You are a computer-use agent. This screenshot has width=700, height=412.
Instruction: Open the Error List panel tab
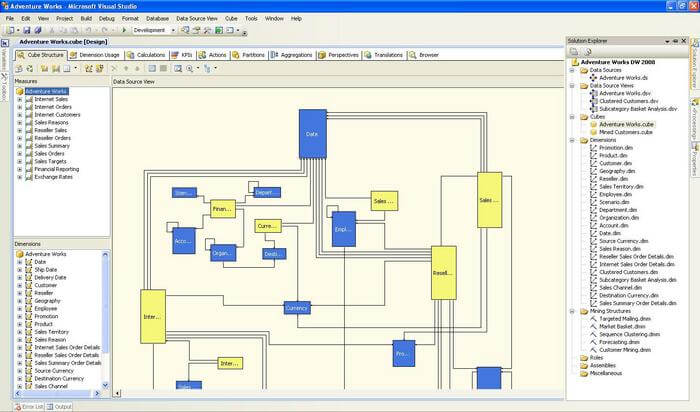pos(29,407)
